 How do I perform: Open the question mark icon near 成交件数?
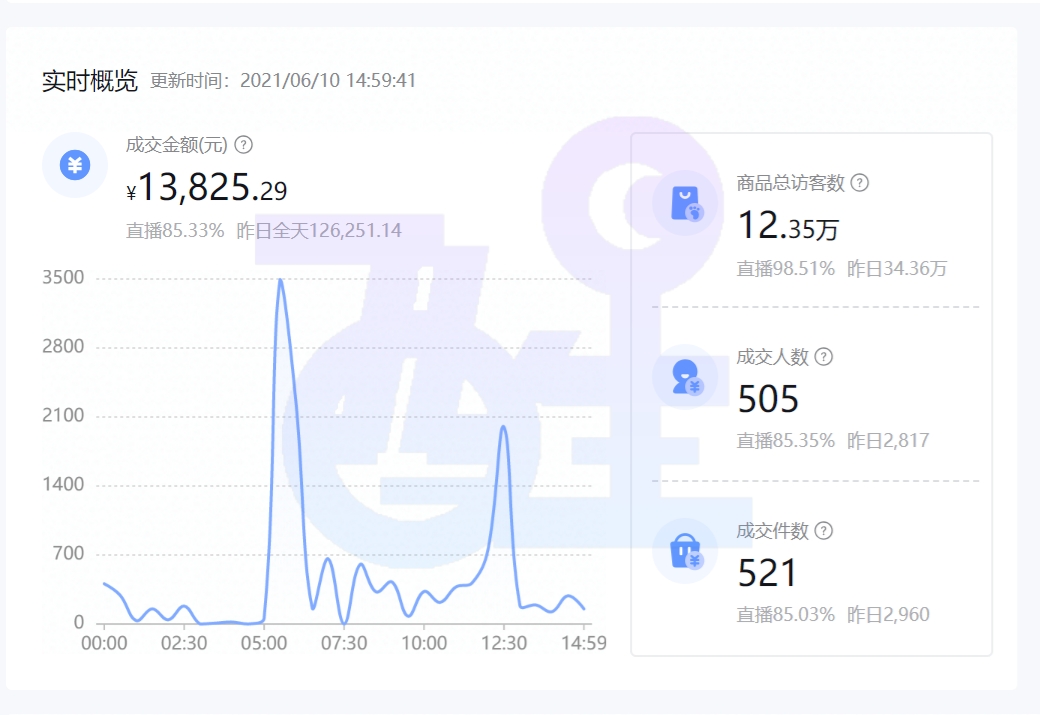824,531
